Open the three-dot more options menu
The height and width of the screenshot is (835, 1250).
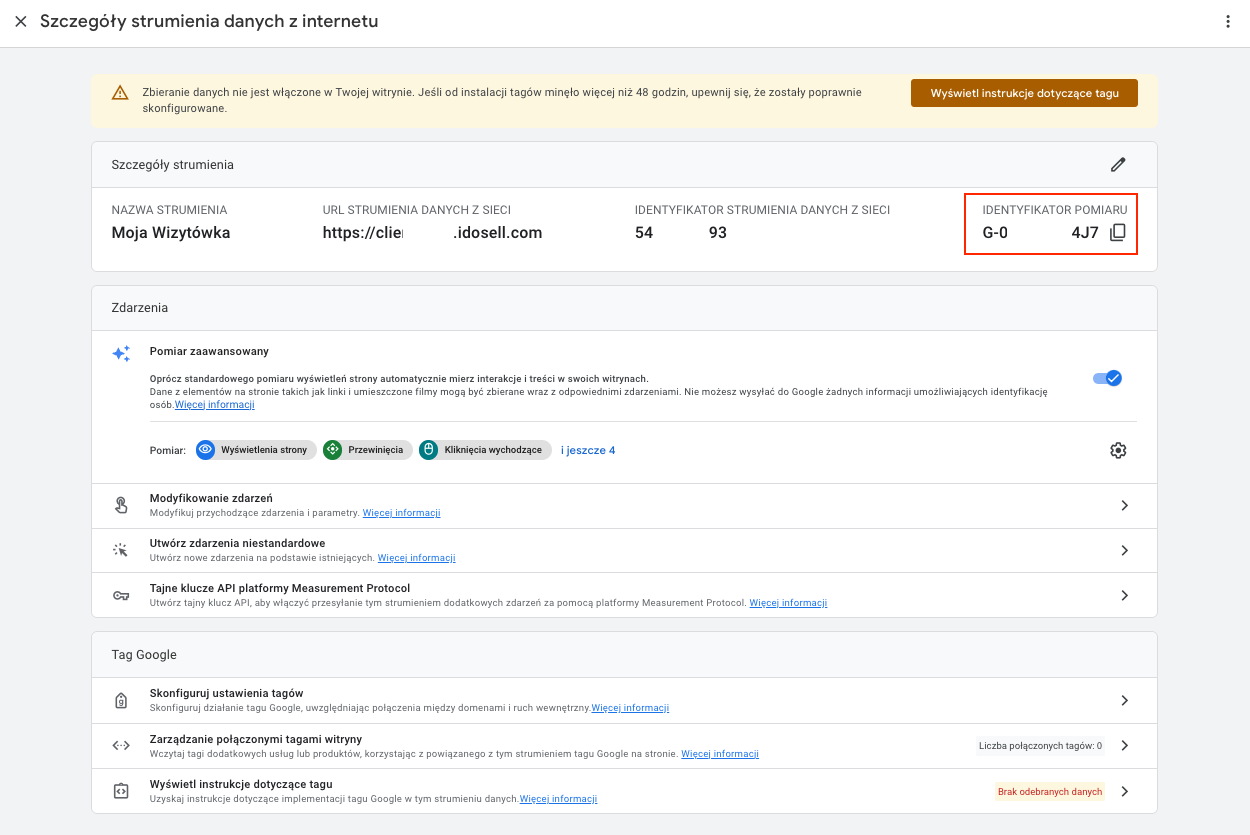[x=1228, y=21]
